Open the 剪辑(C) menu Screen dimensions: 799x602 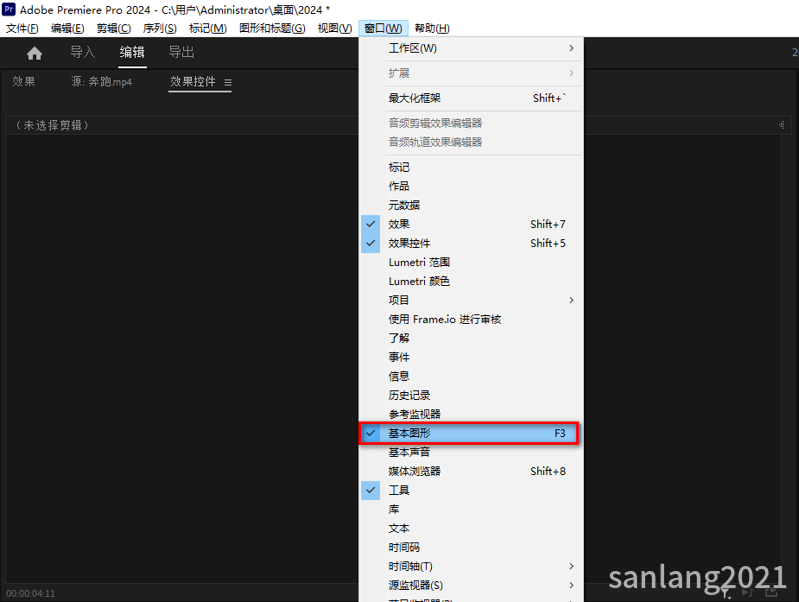click(x=114, y=28)
